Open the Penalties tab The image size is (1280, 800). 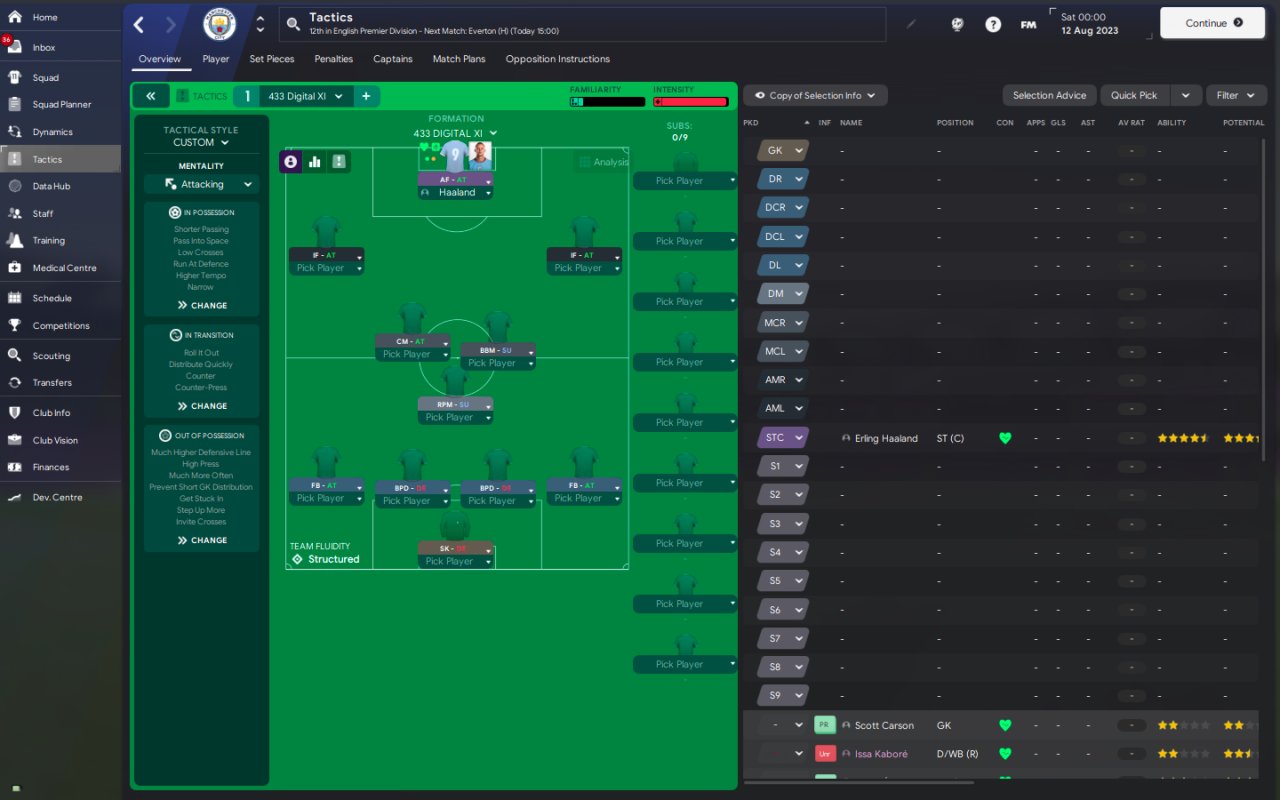[334, 59]
